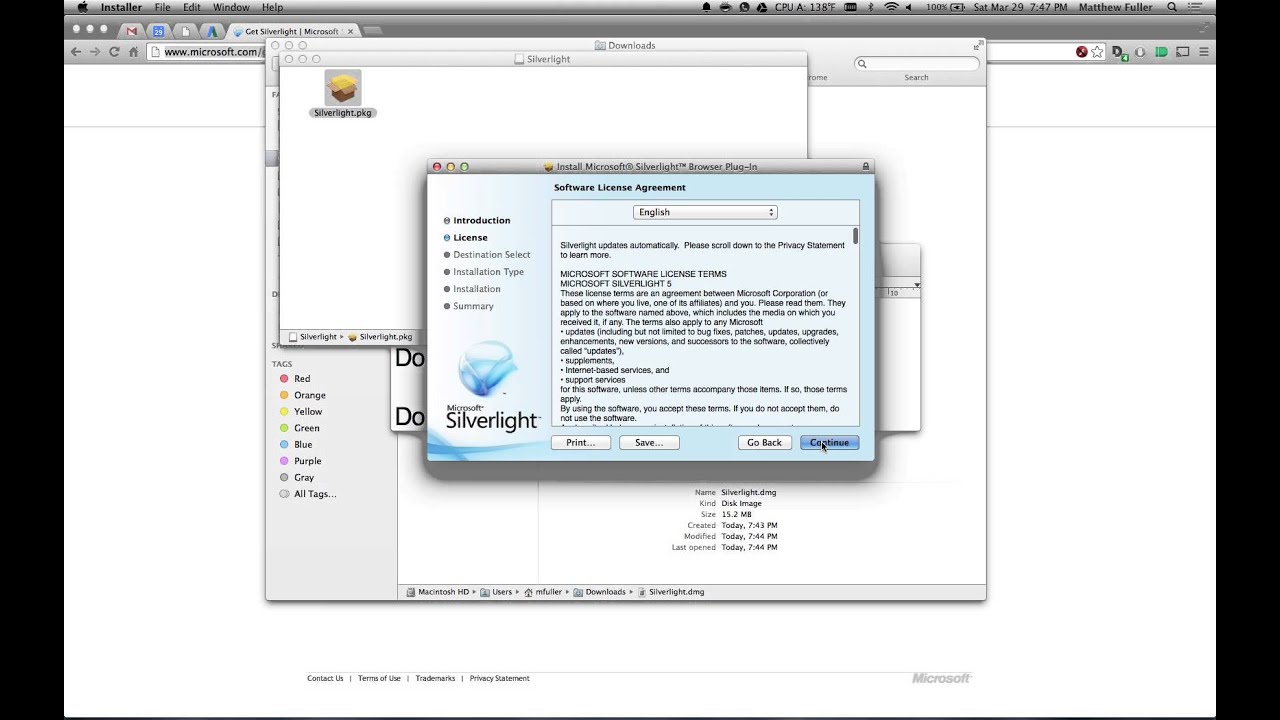Open Spotlight search magnifier
Image resolution: width=1280 pixels, height=720 pixels.
point(1172,7)
